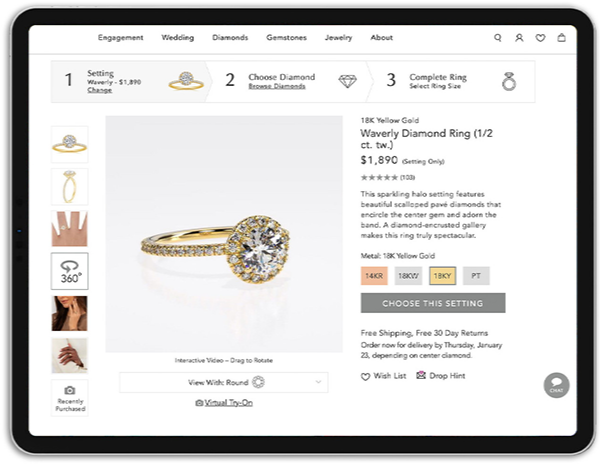
Task: Click the Drop Hint envelope icon
Action: 421,375
